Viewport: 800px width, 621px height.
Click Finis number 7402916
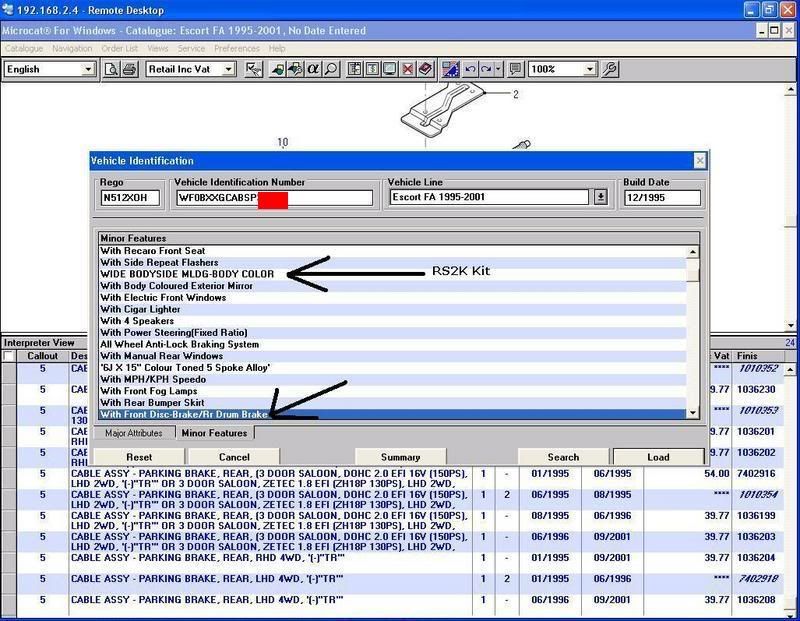[x=756, y=474]
